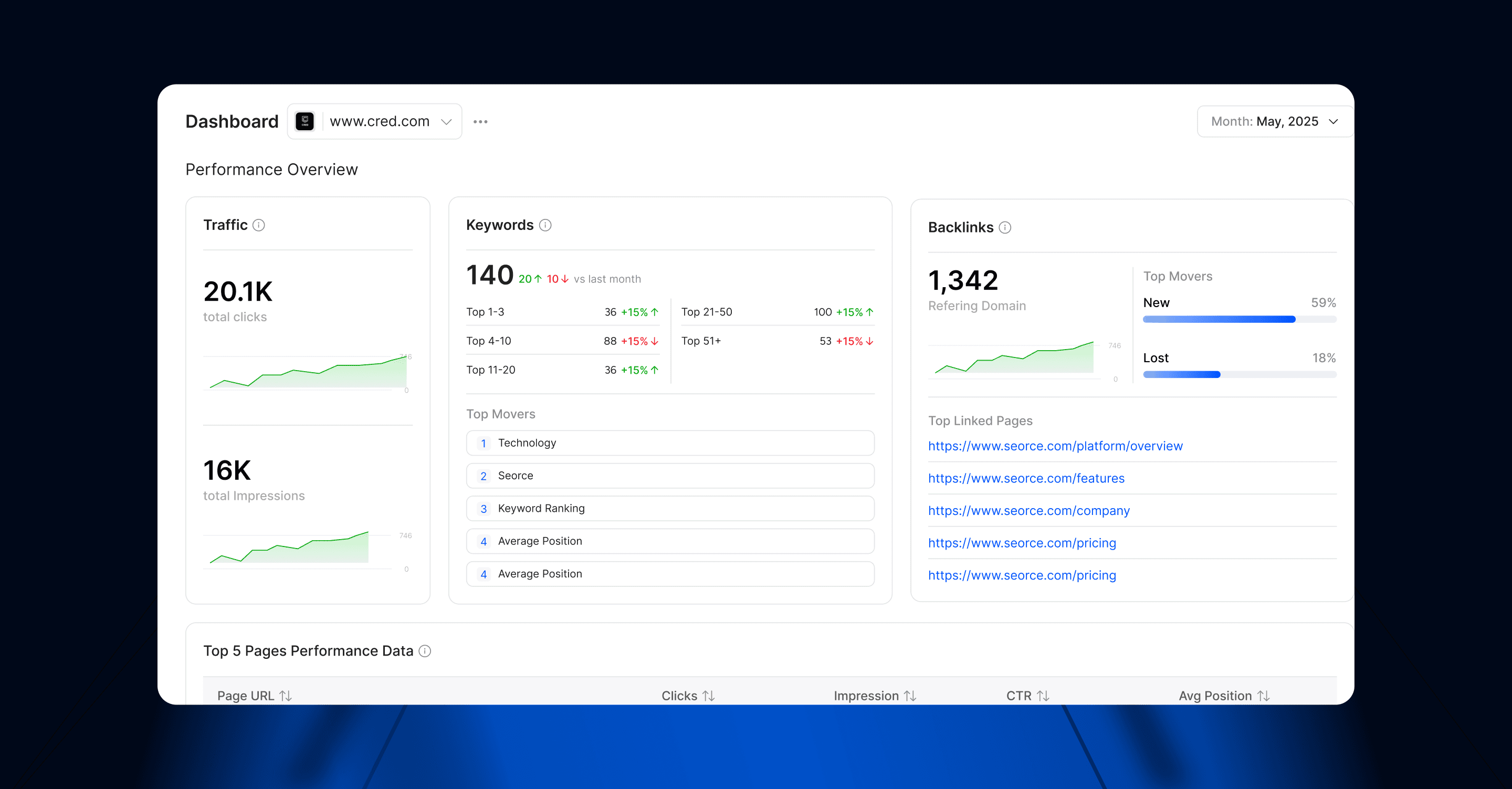Click the Top 5 Pages info icon
Screen dimensions: 1512x789
click(x=425, y=651)
